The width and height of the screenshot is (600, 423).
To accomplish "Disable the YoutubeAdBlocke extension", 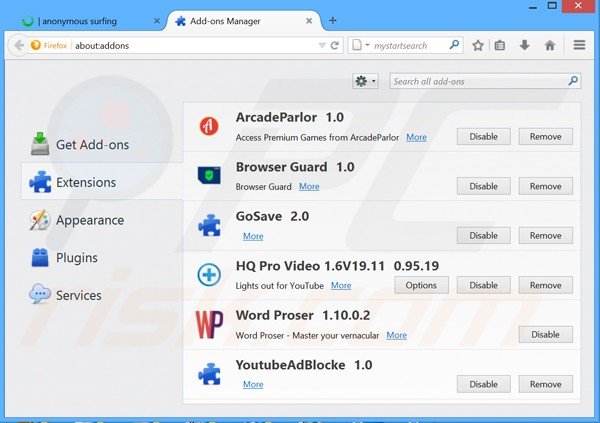I will point(484,384).
